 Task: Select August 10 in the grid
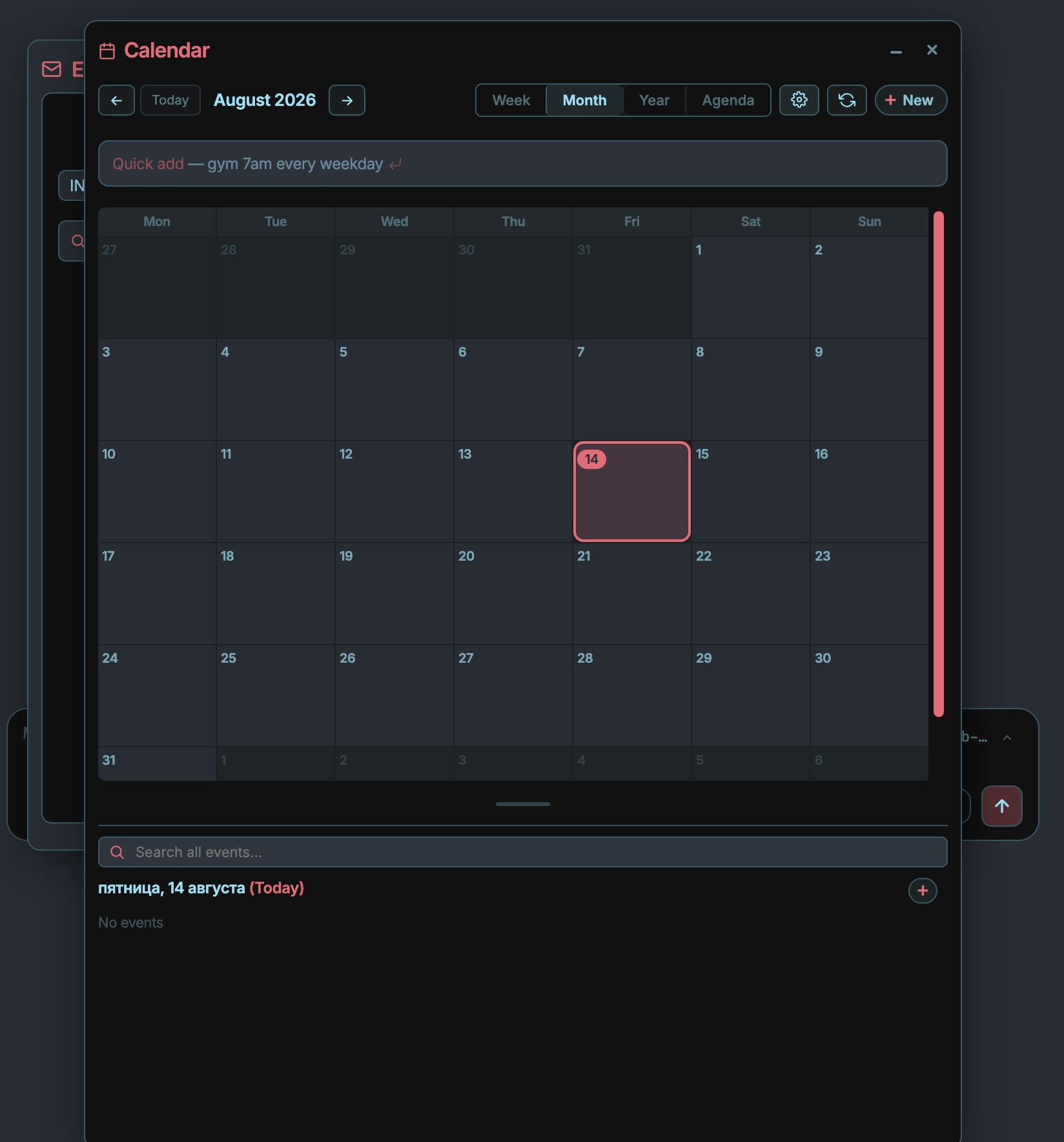[x=157, y=492]
